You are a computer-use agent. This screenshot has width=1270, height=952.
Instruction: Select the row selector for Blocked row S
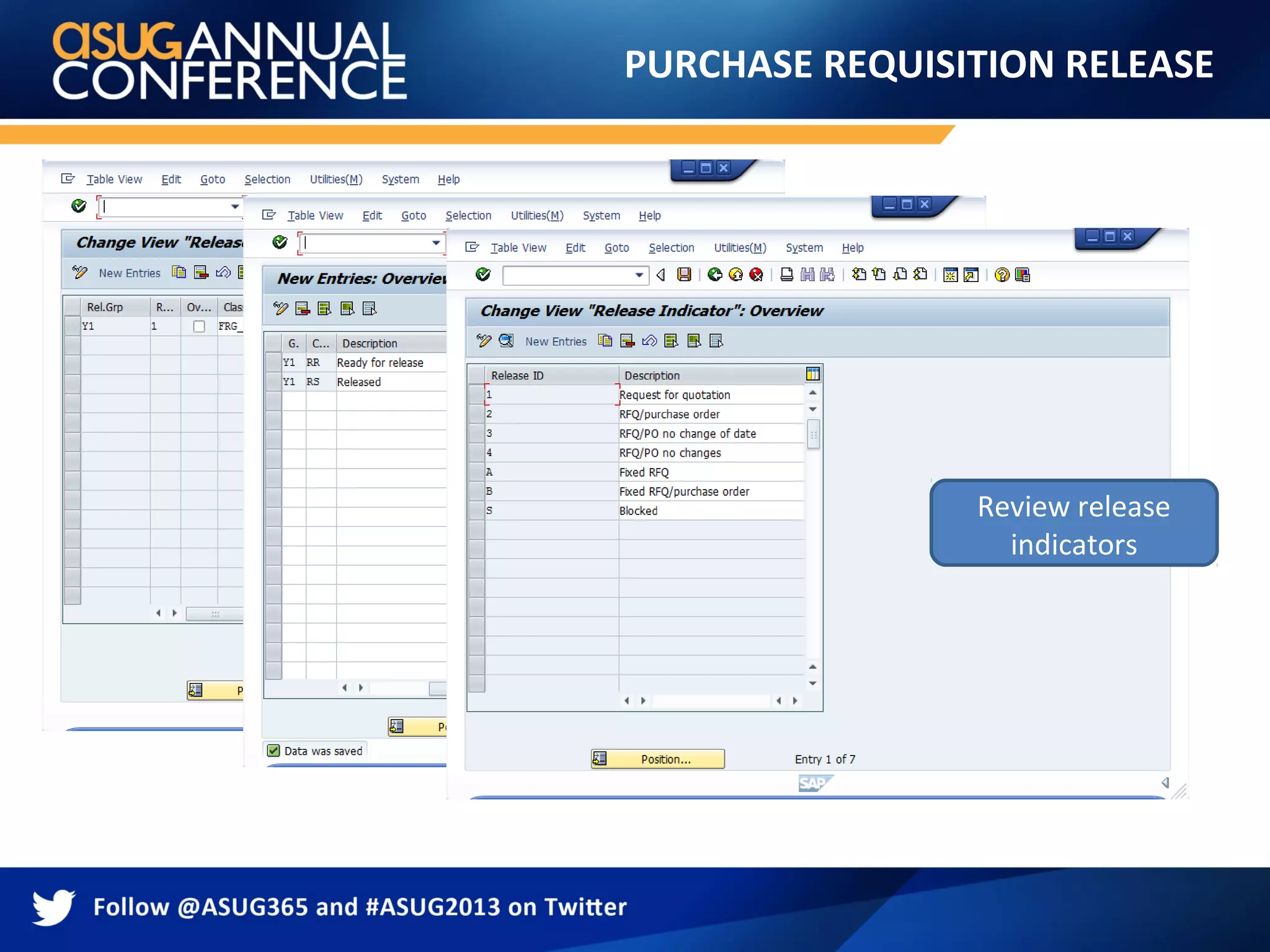pyautogui.click(x=476, y=510)
